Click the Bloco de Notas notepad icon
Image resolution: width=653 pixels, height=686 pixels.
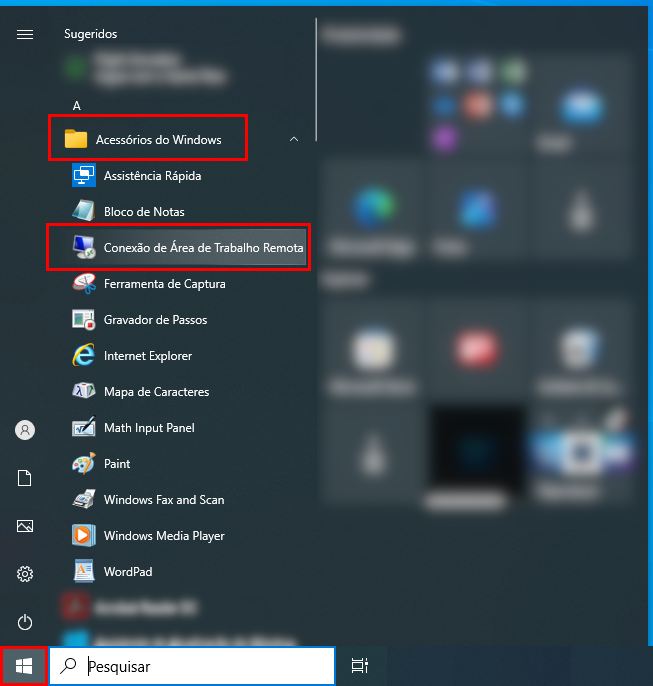[84, 211]
